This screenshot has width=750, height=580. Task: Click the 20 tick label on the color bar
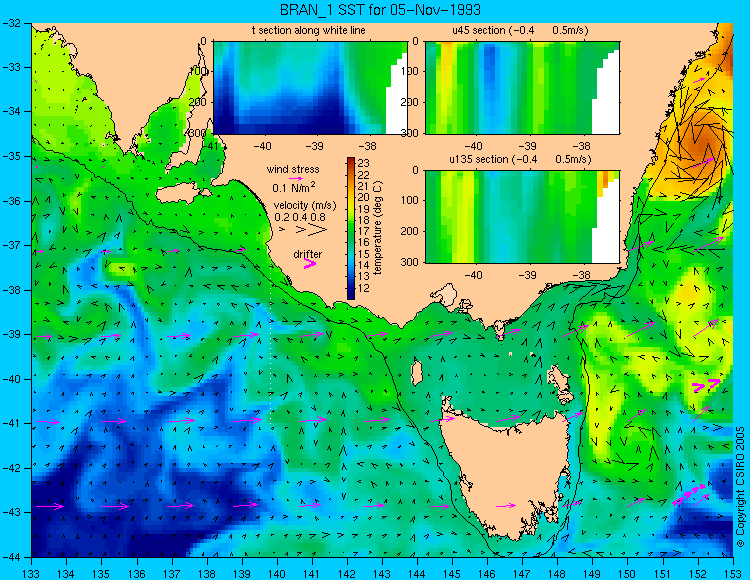point(364,197)
